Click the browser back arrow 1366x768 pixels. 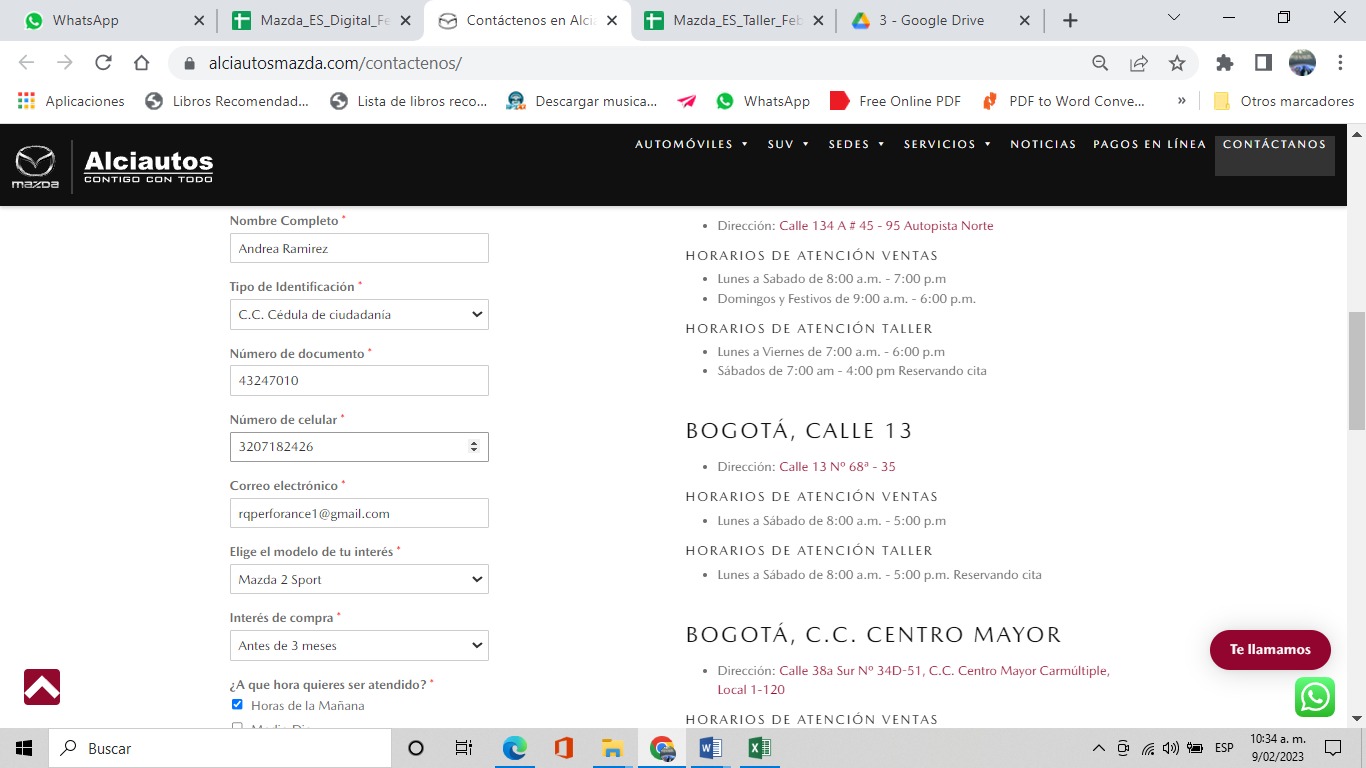tap(26, 63)
